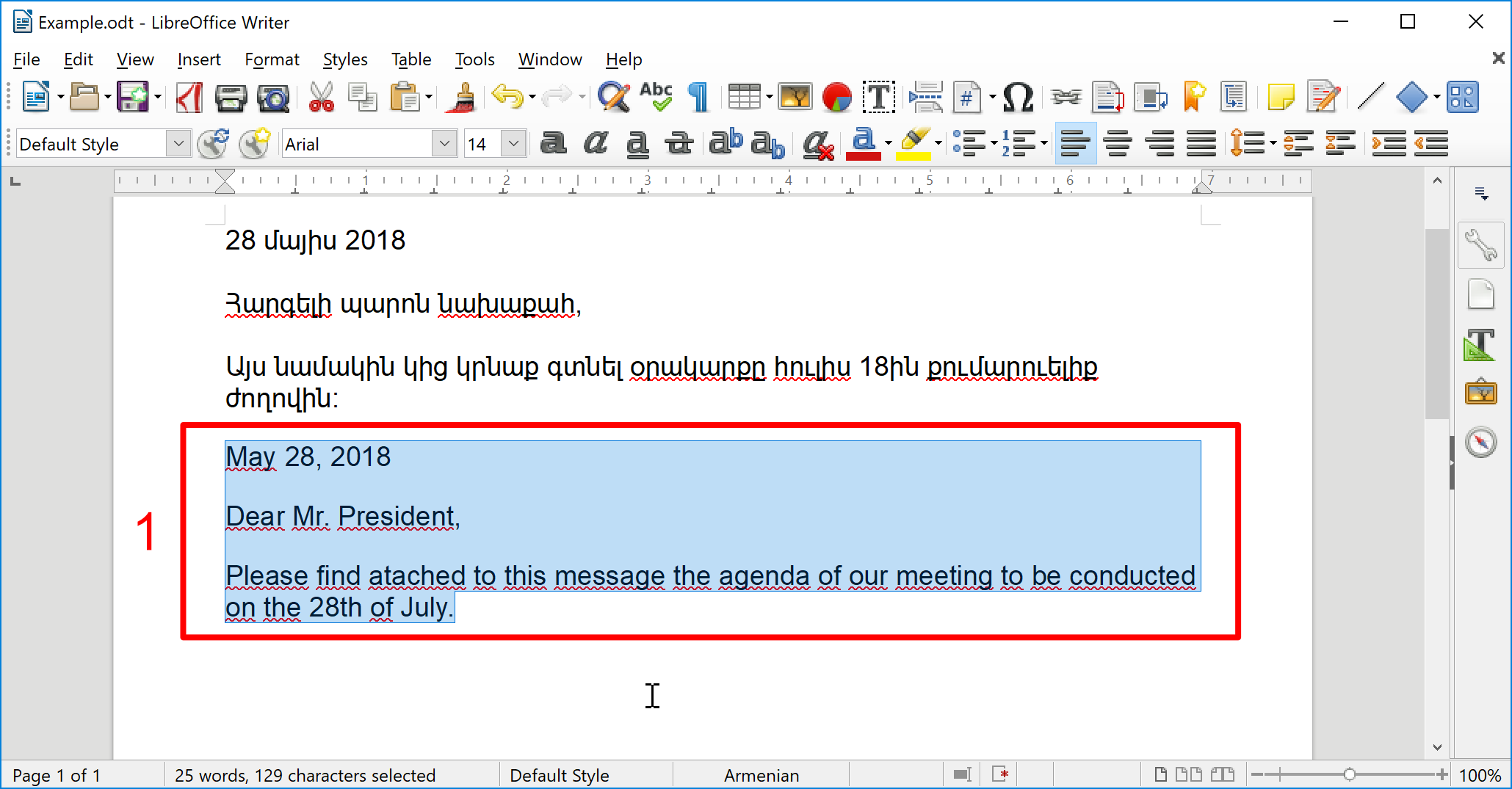This screenshot has width=1512, height=789.
Task: Open the Format menu
Action: pos(272,59)
